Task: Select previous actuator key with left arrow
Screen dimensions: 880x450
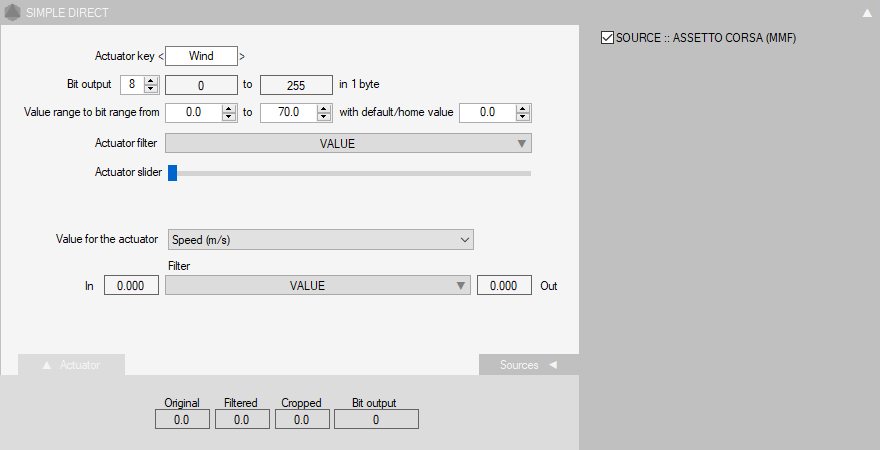Action: click(x=161, y=57)
